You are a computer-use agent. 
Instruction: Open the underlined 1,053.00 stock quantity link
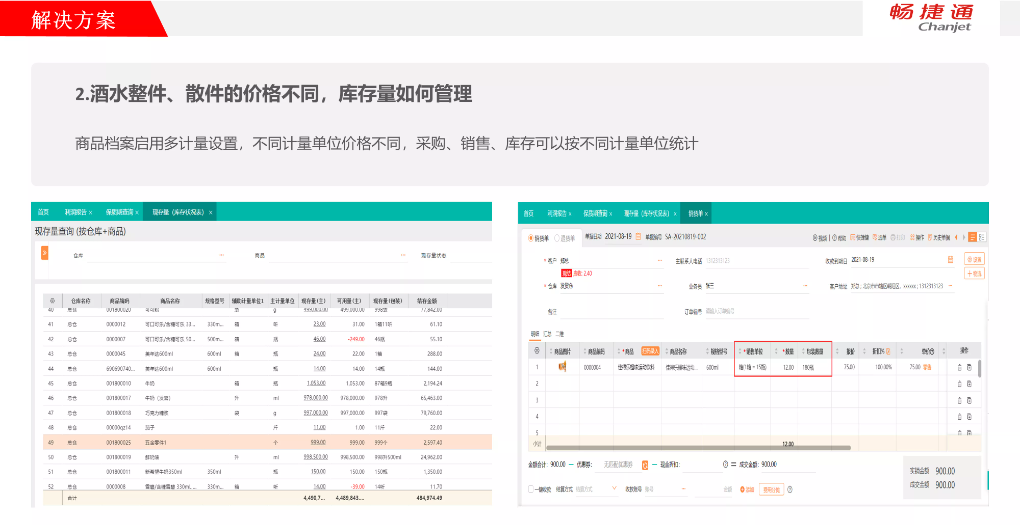click(x=315, y=384)
